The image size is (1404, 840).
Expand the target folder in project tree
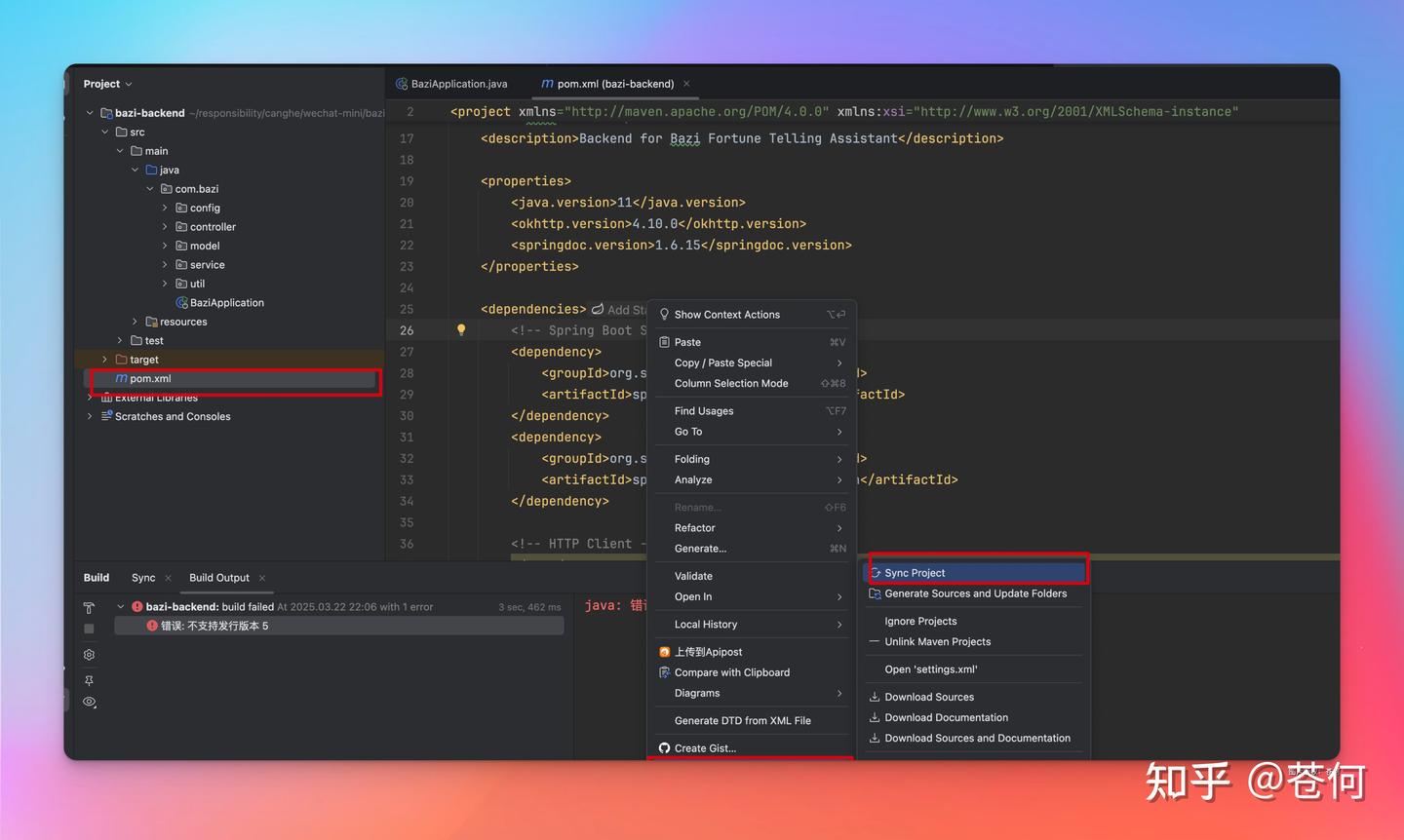[105, 360]
